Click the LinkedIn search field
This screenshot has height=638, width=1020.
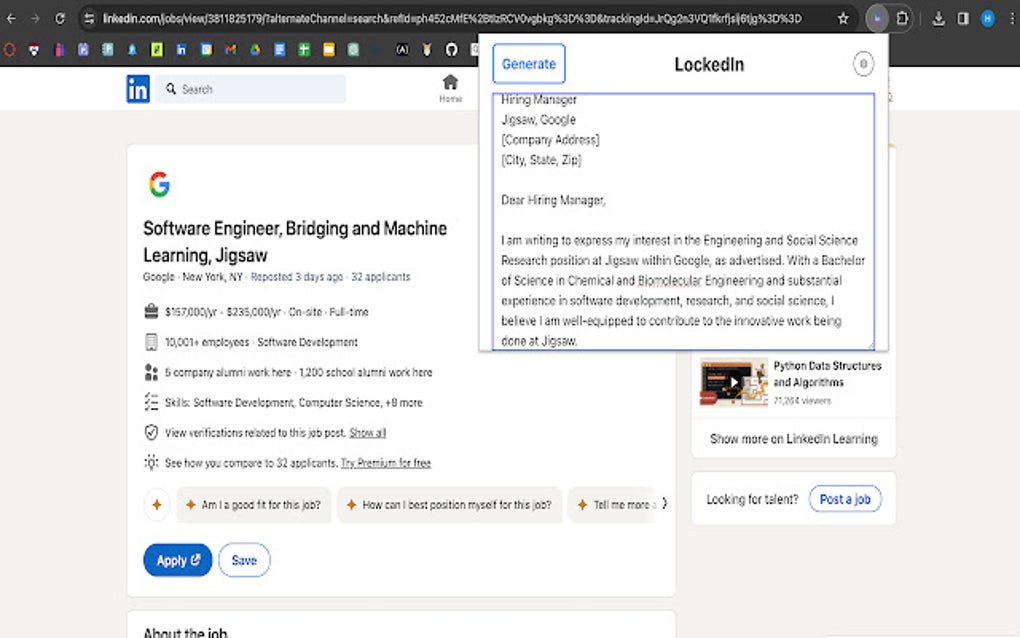pos(250,89)
